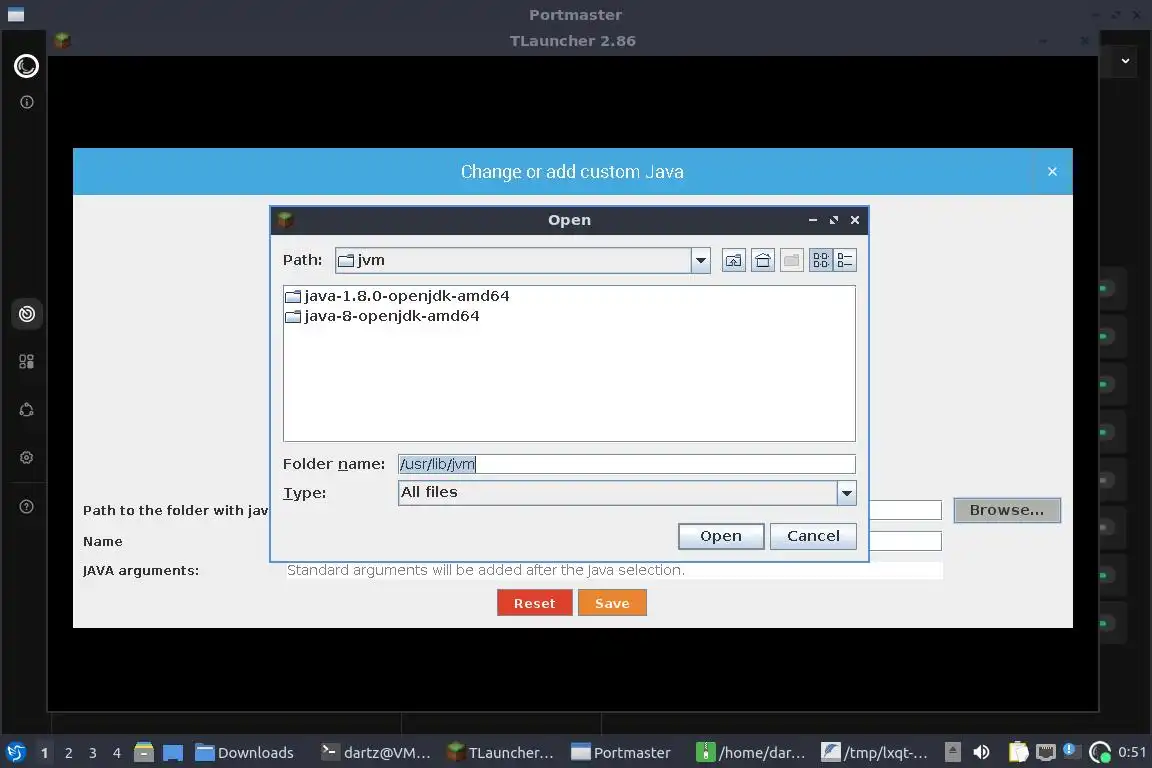
Task: Click the Name field in custom Java panel
Action: point(905,541)
